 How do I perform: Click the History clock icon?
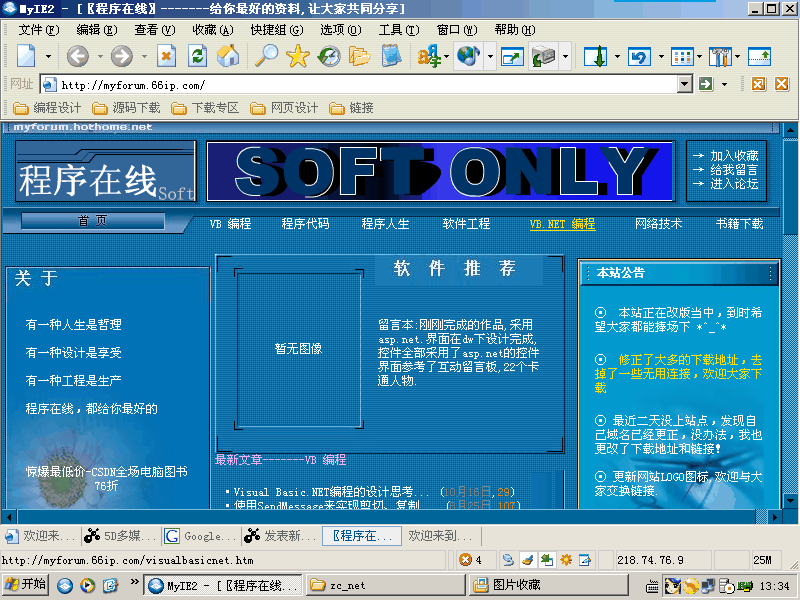(329, 57)
